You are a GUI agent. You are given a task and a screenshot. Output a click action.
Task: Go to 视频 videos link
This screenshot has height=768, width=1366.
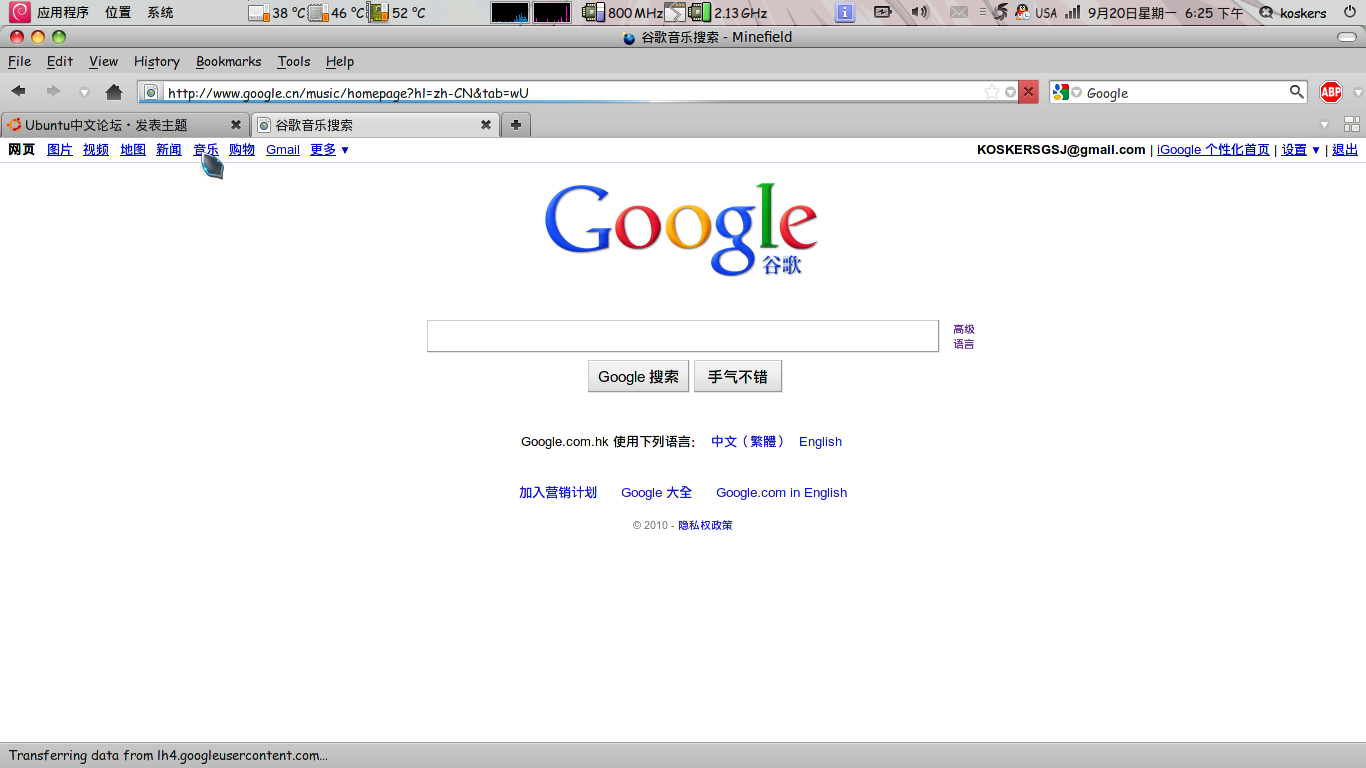[x=96, y=150]
